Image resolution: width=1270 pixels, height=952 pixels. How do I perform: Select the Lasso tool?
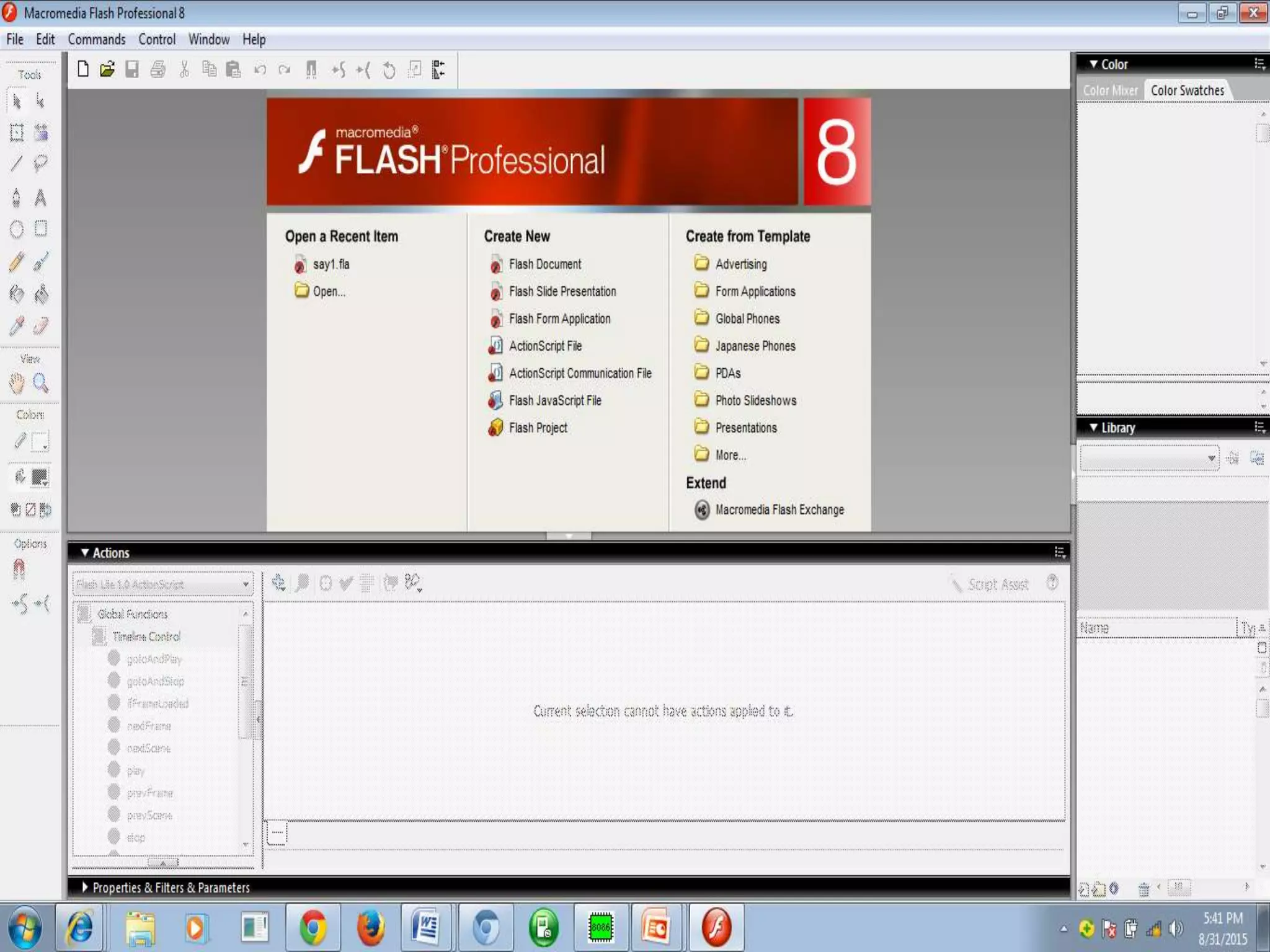tap(40, 164)
